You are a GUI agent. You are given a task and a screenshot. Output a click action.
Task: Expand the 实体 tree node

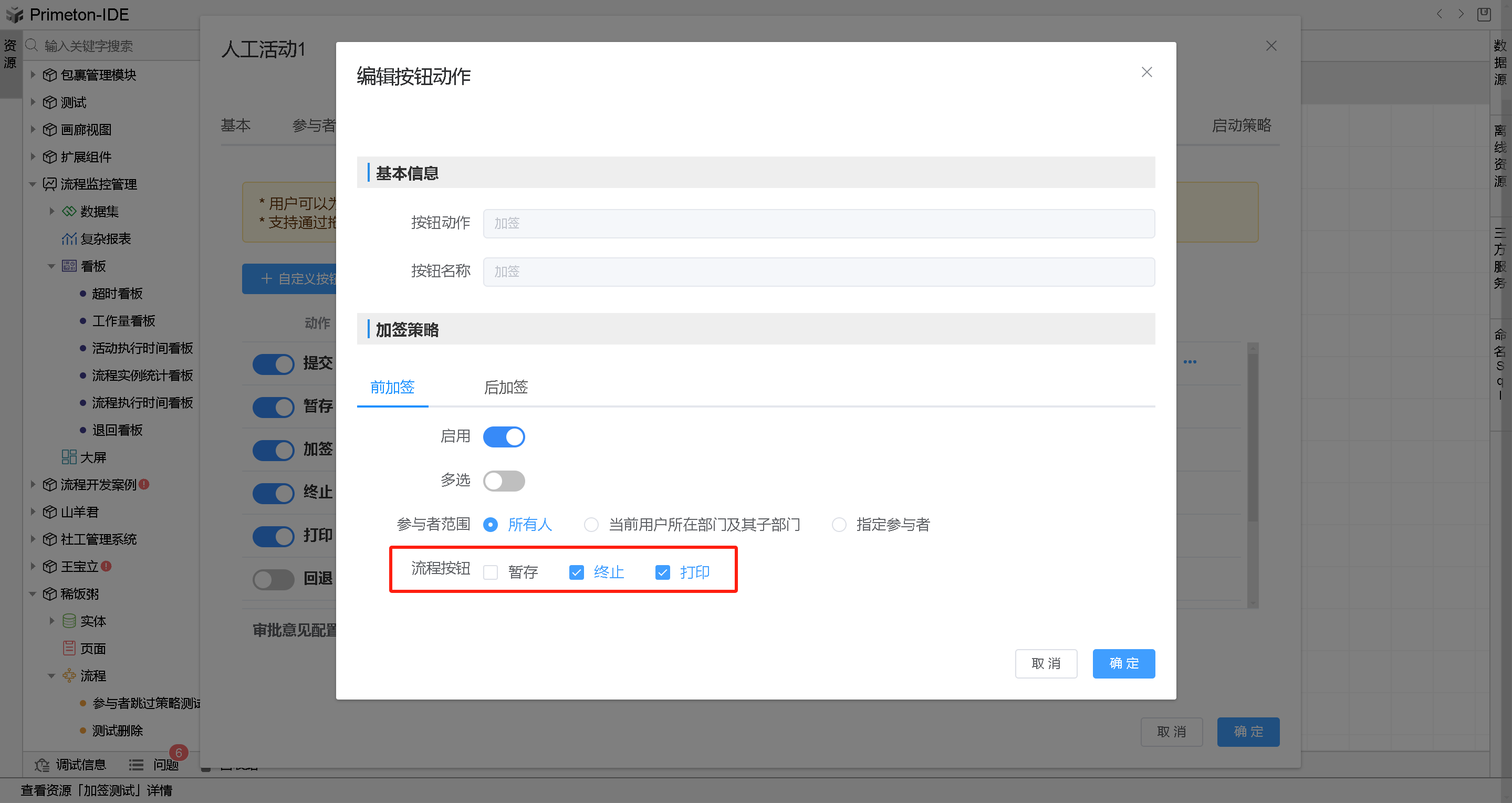[x=51, y=621]
